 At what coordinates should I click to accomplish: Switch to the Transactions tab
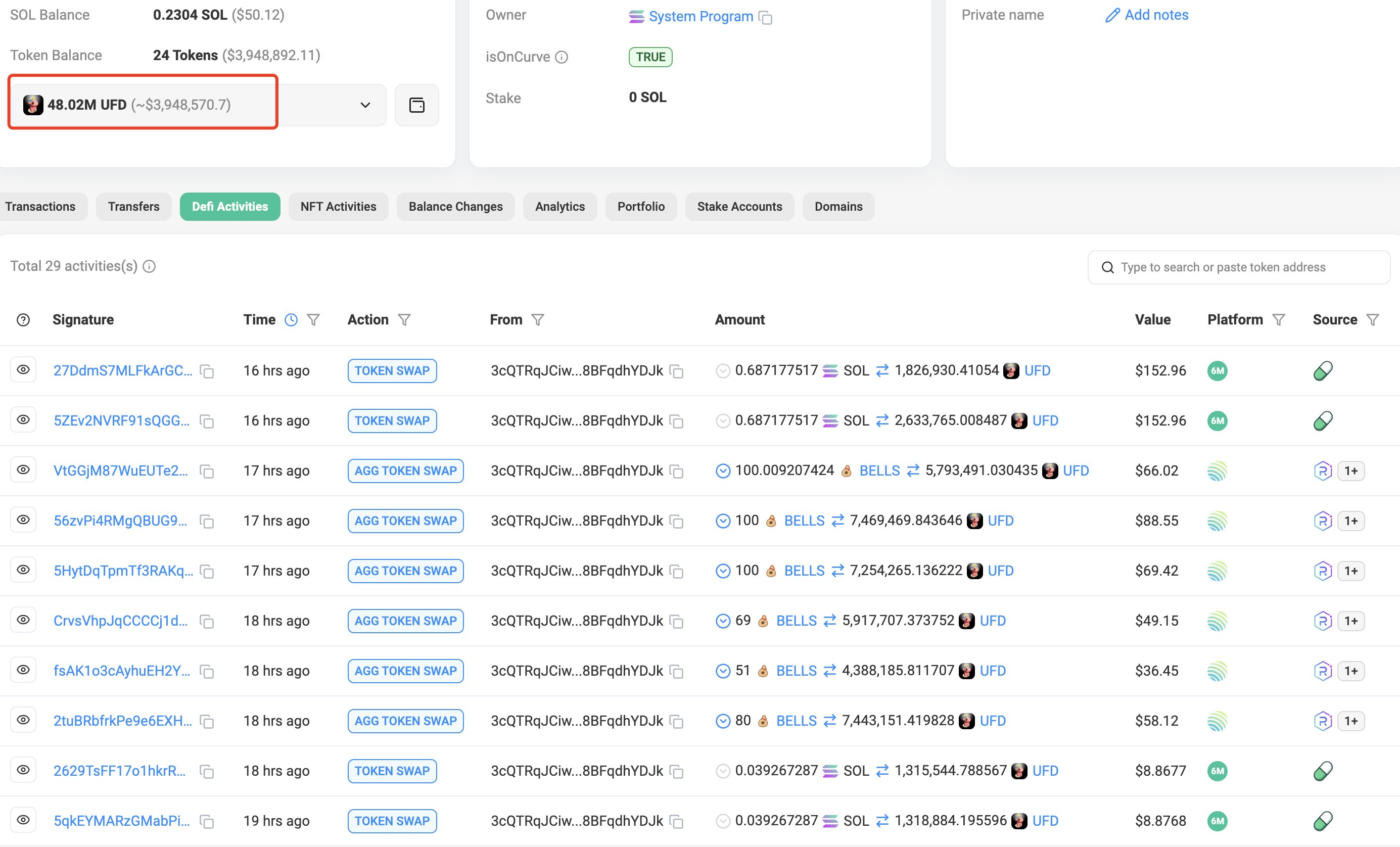40,207
